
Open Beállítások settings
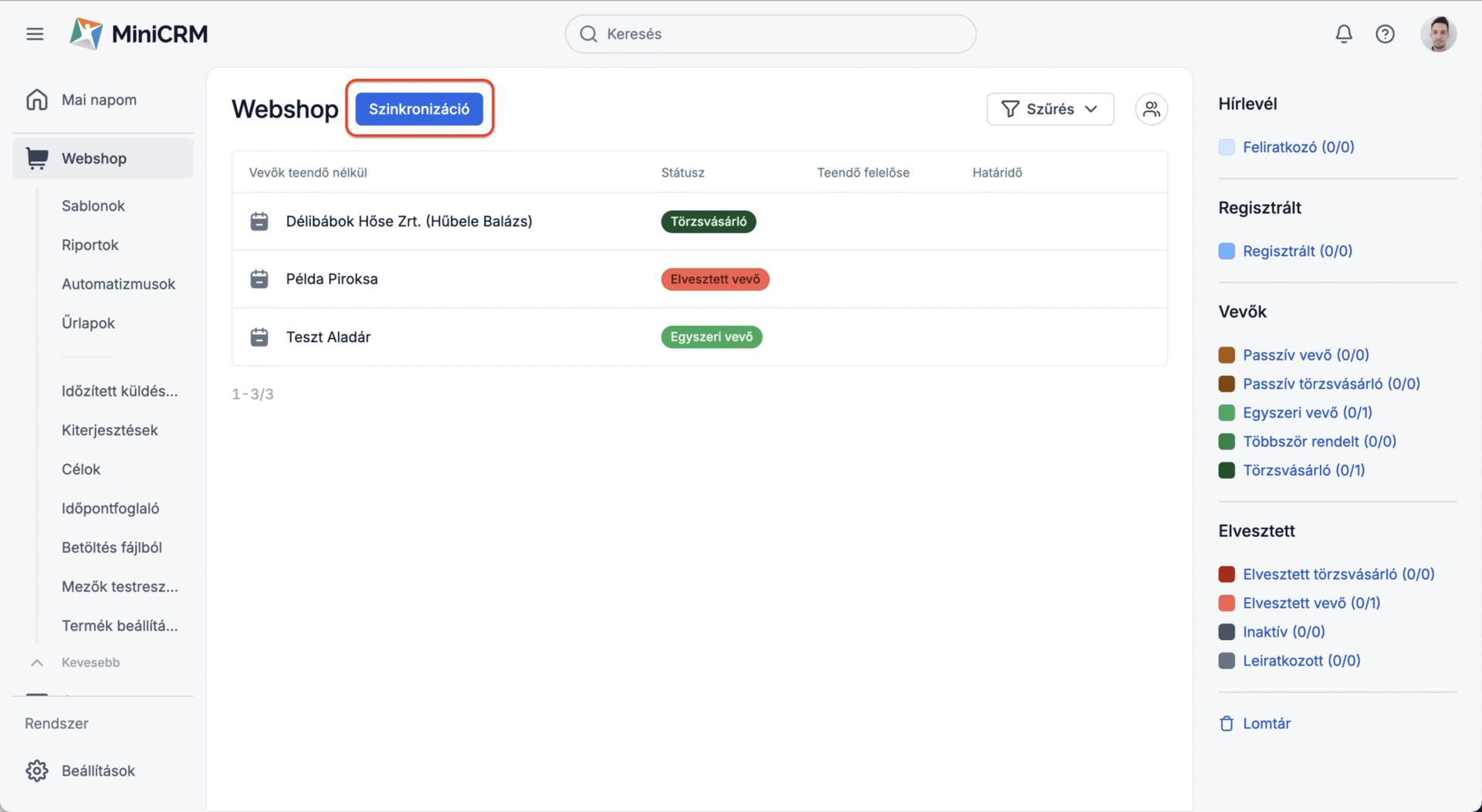point(98,771)
